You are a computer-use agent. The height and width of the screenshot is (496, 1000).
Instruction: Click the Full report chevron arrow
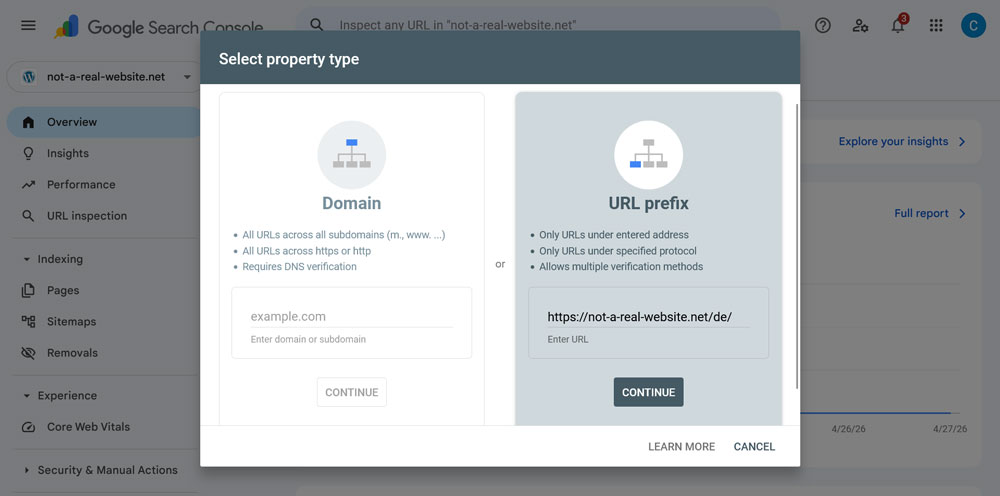point(962,214)
